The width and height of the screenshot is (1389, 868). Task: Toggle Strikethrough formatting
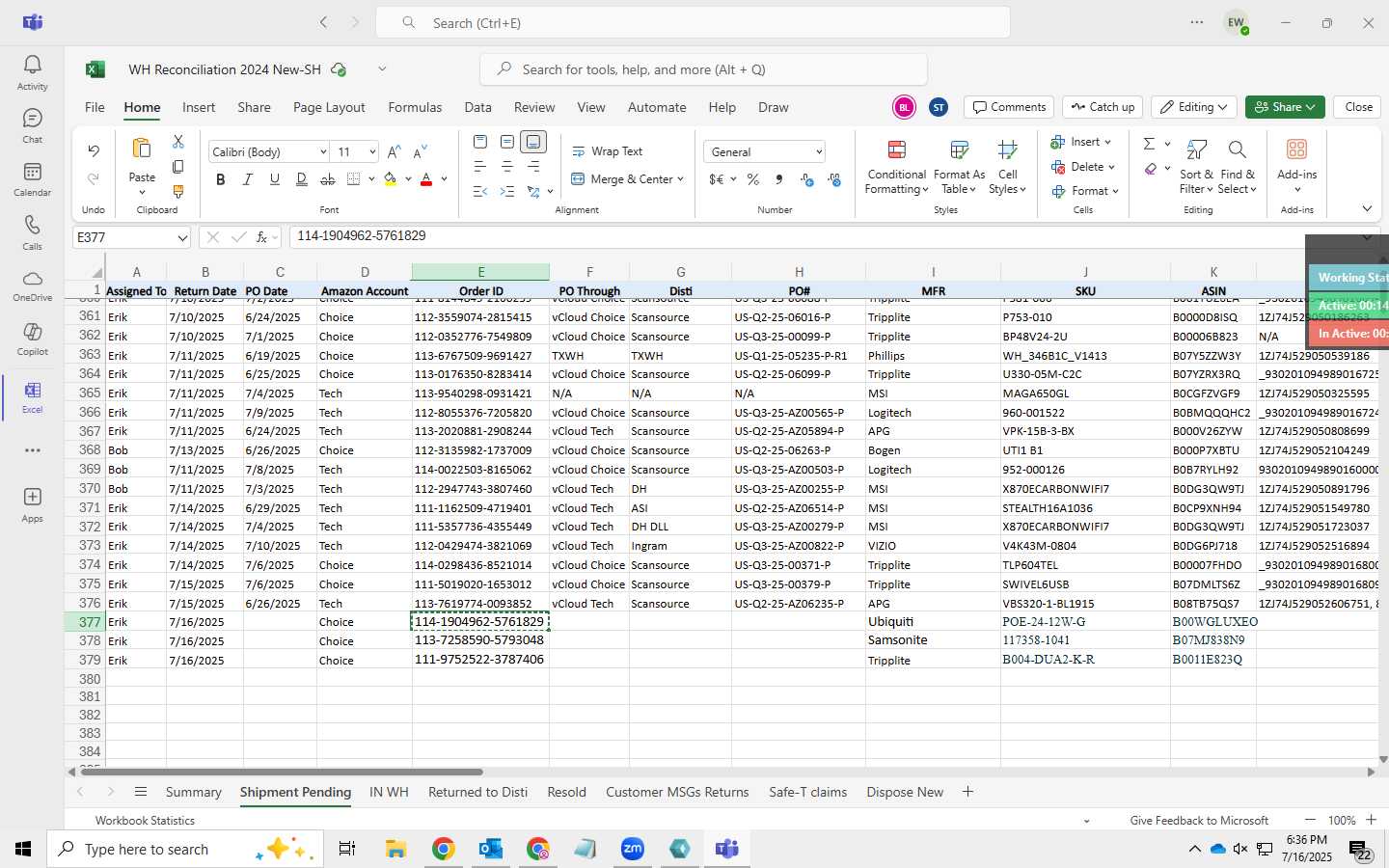click(328, 179)
